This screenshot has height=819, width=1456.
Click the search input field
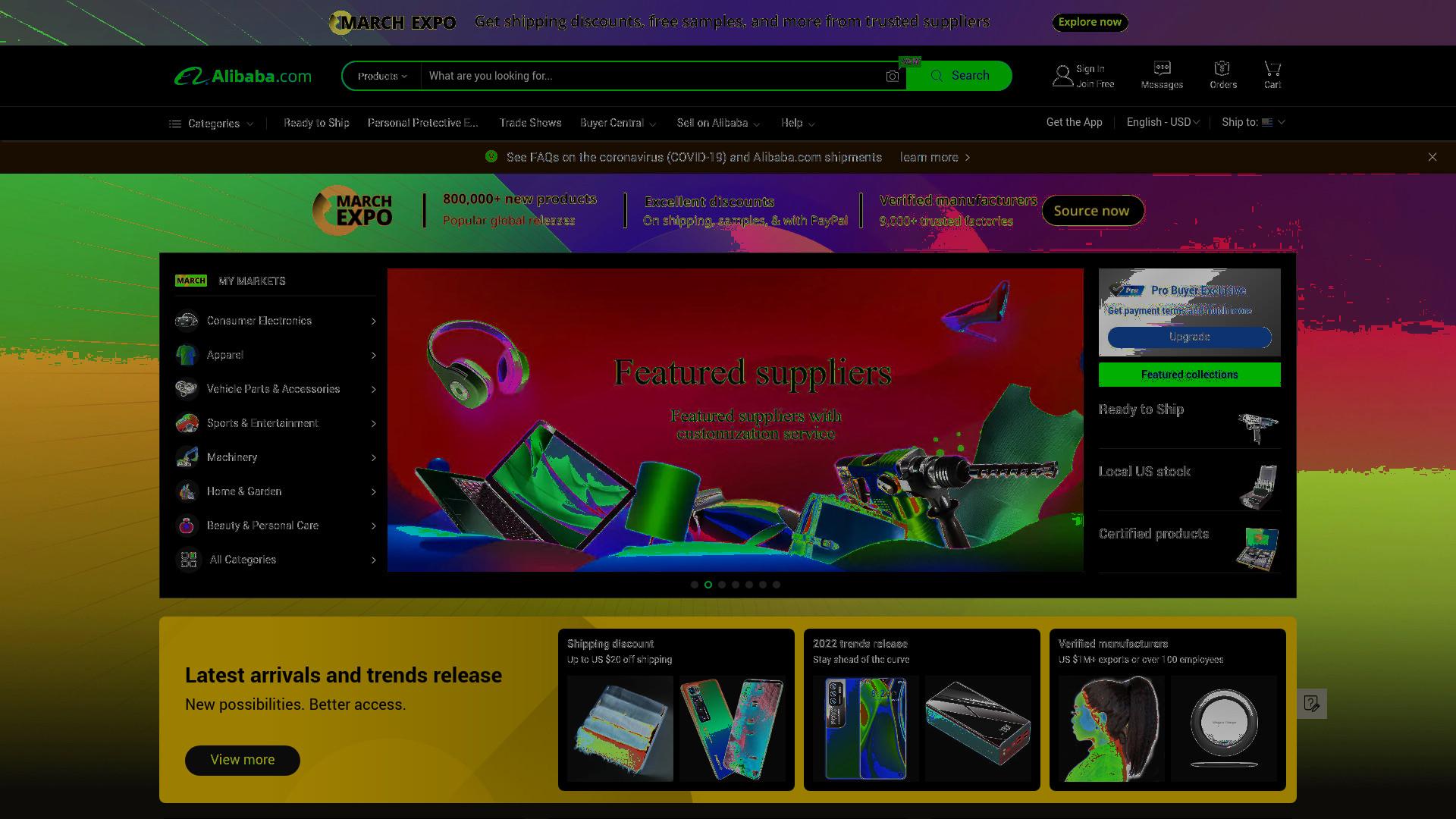pos(652,76)
